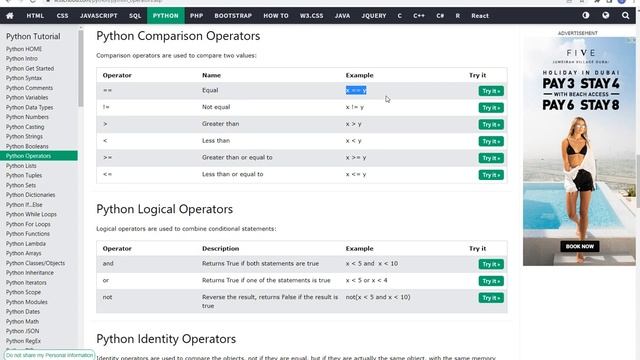
Task: Open JAVASCRIPT tutorial in top navigation
Action: 98,16
